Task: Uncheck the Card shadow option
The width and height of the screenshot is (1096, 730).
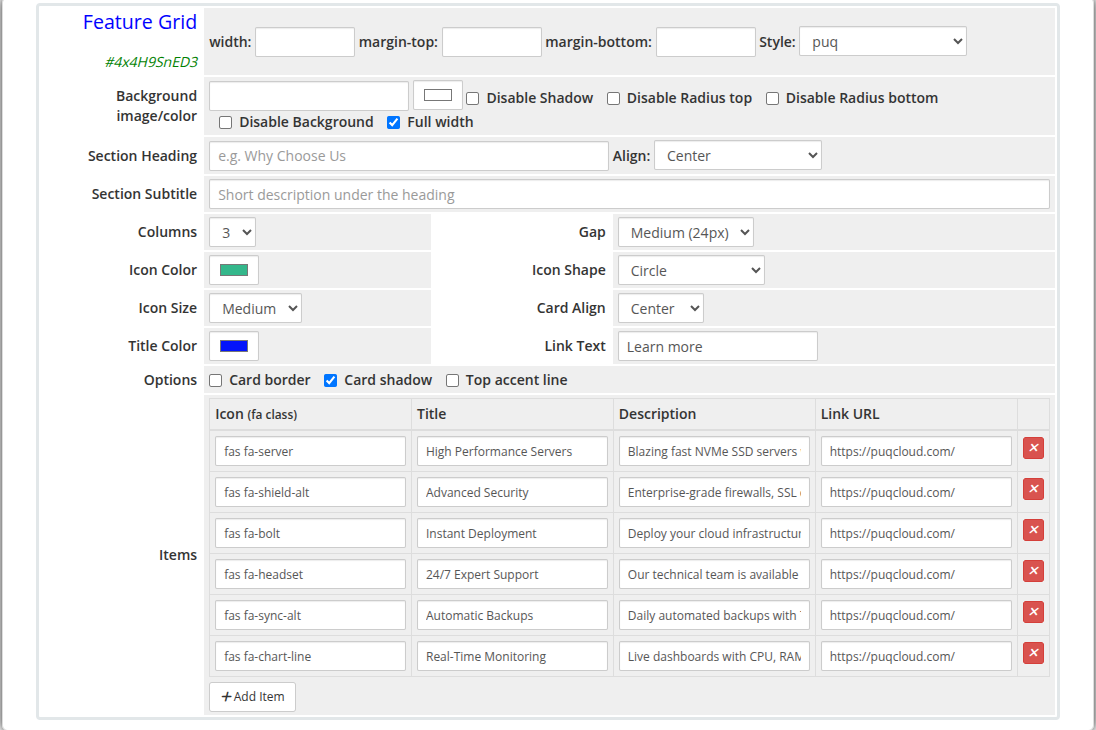Action: tap(330, 380)
